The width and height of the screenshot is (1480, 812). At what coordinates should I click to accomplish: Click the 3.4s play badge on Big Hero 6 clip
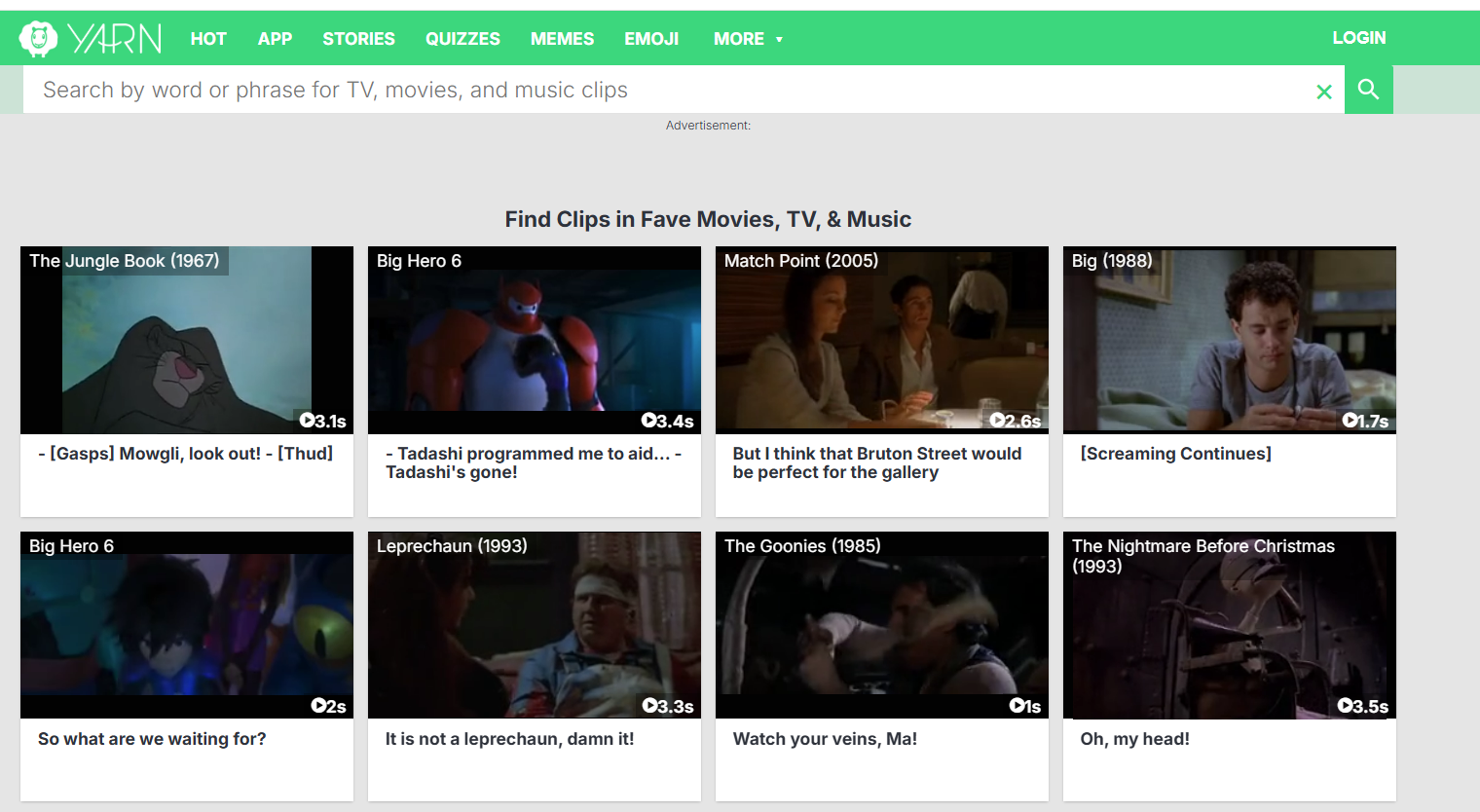(668, 421)
